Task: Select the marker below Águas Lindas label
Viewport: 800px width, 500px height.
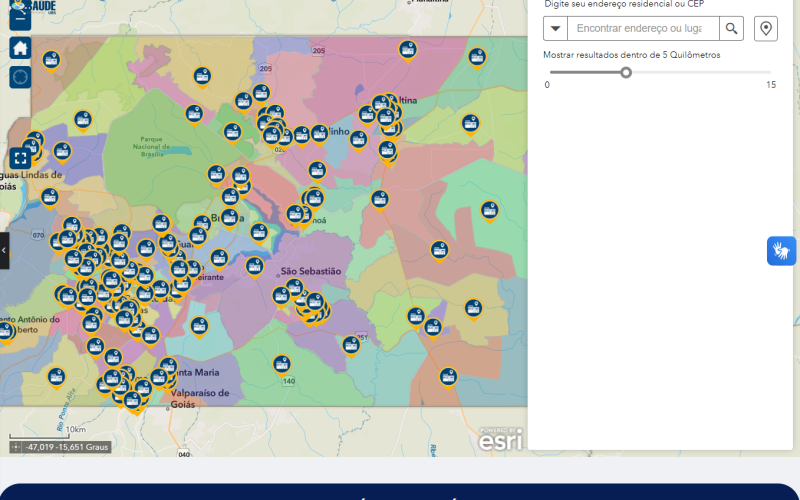Action: pyautogui.click(x=49, y=197)
